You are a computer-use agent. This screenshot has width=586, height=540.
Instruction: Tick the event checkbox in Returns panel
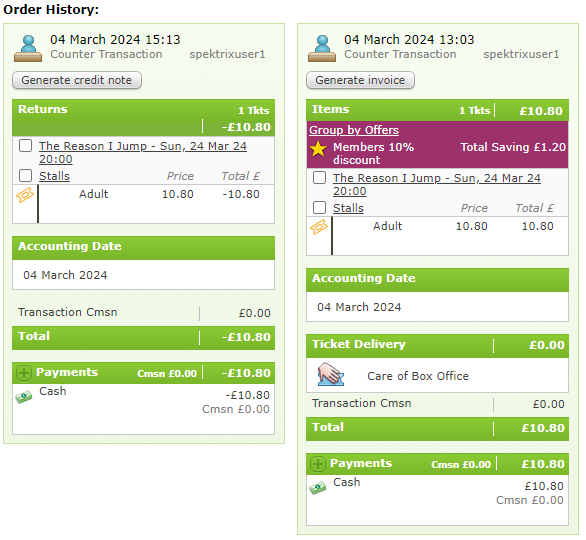pos(25,145)
